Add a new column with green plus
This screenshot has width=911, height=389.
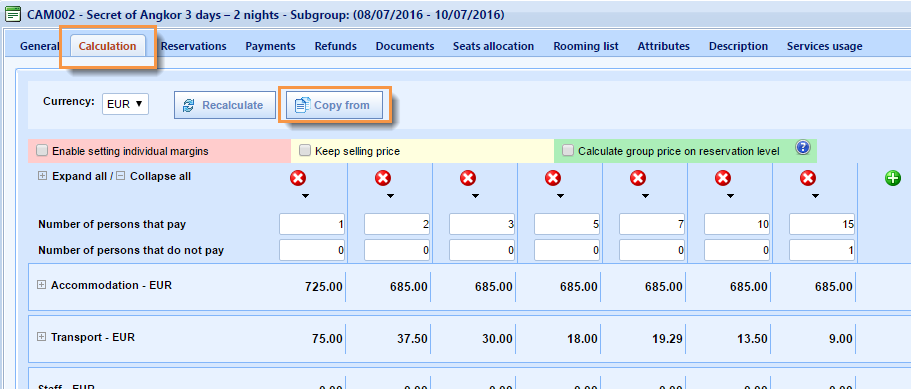click(x=892, y=179)
